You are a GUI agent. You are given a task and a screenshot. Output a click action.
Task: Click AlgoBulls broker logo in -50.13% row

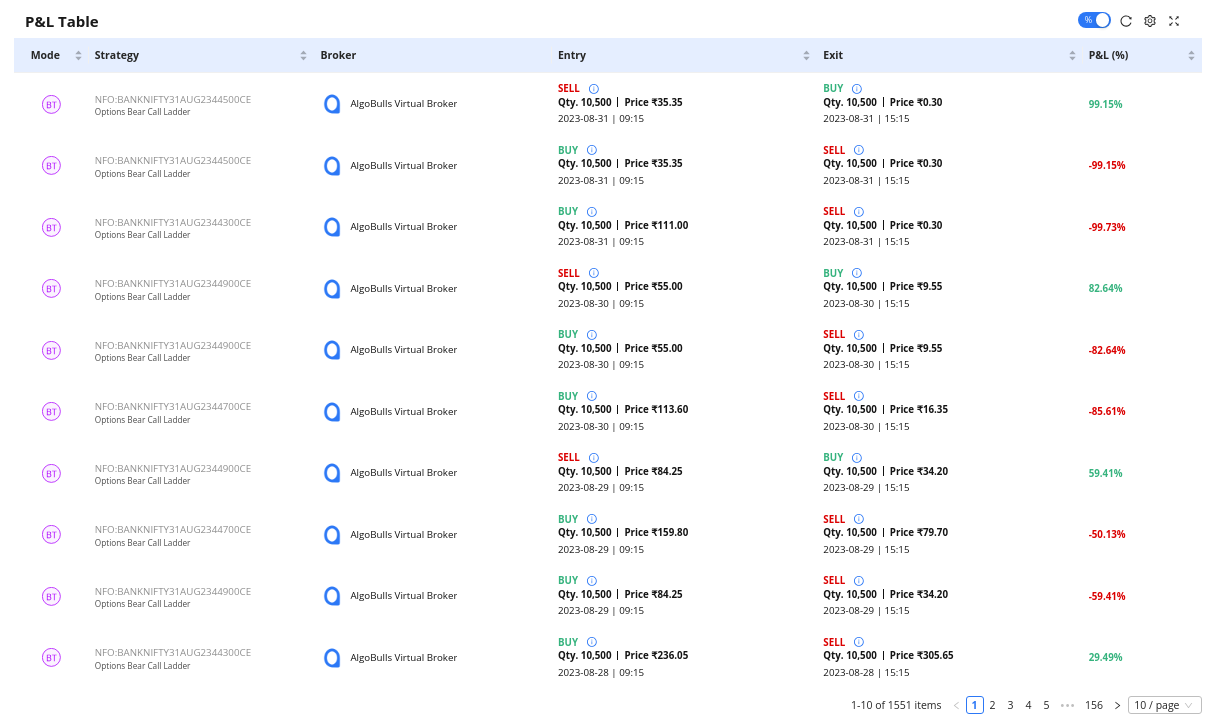pyautogui.click(x=332, y=535)
